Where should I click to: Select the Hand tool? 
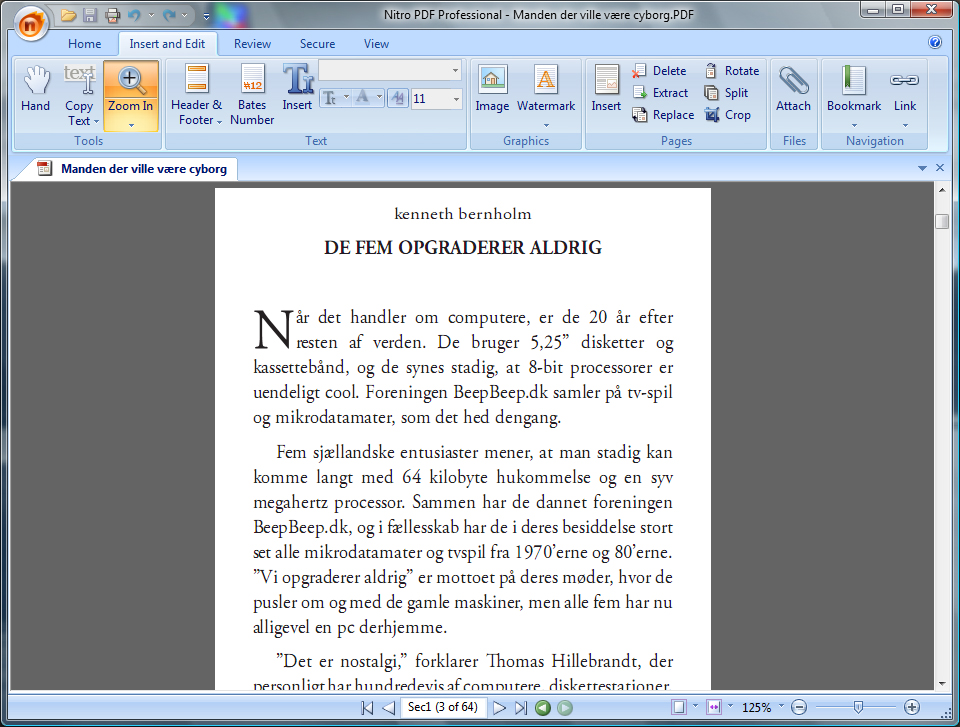pyautogui.click(x=36, y=90)
